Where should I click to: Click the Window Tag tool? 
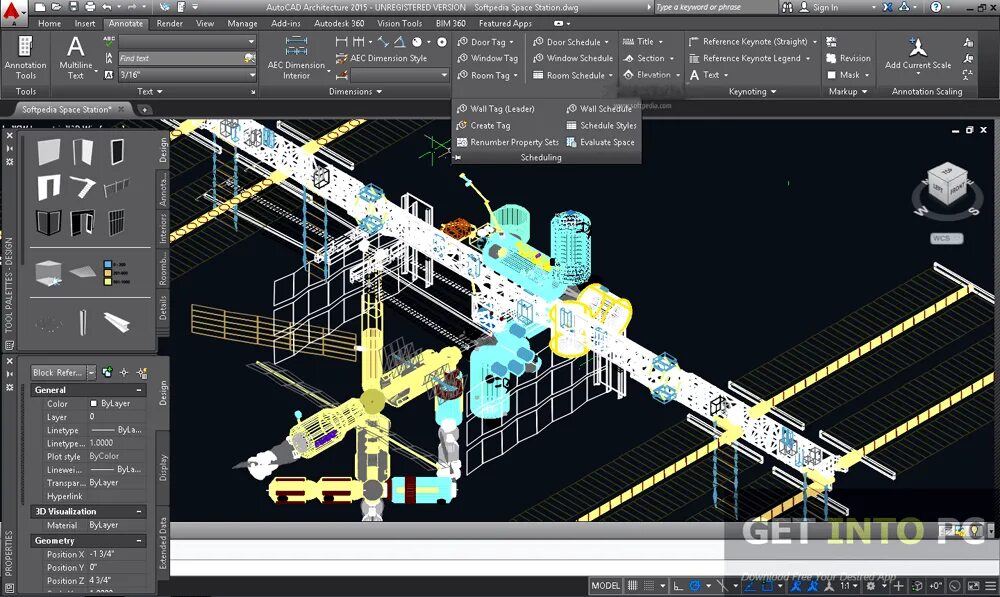(x=488, y=58)
